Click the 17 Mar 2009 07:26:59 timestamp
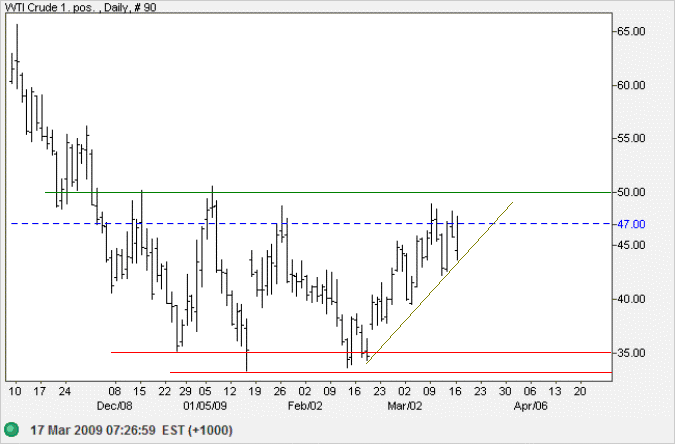 pos(93,430)
